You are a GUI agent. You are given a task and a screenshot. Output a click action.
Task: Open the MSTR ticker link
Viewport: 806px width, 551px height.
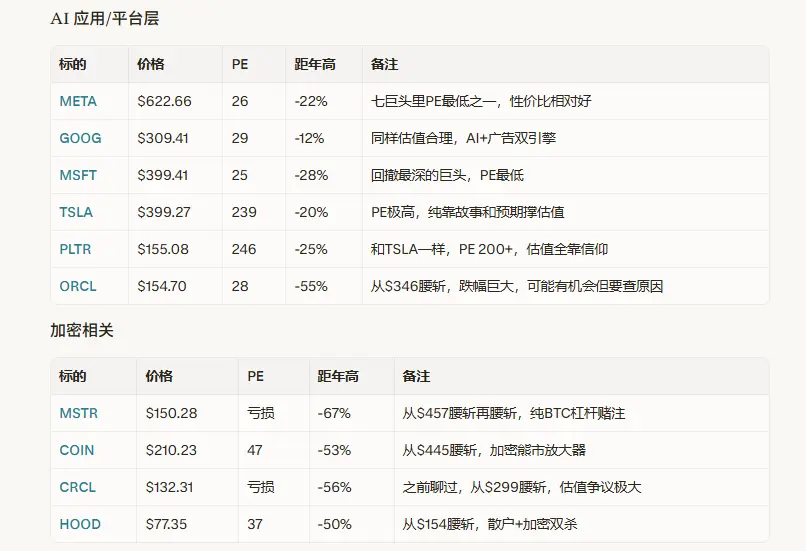coord(79,413)
